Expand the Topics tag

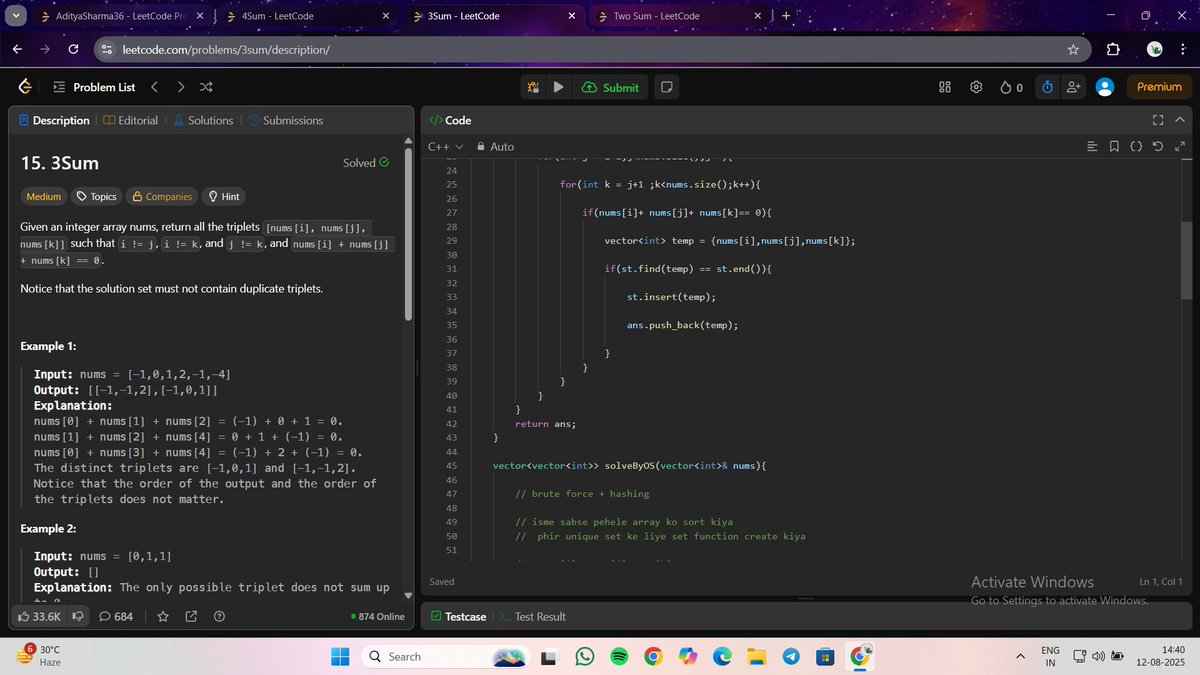(x=97, y=197)
